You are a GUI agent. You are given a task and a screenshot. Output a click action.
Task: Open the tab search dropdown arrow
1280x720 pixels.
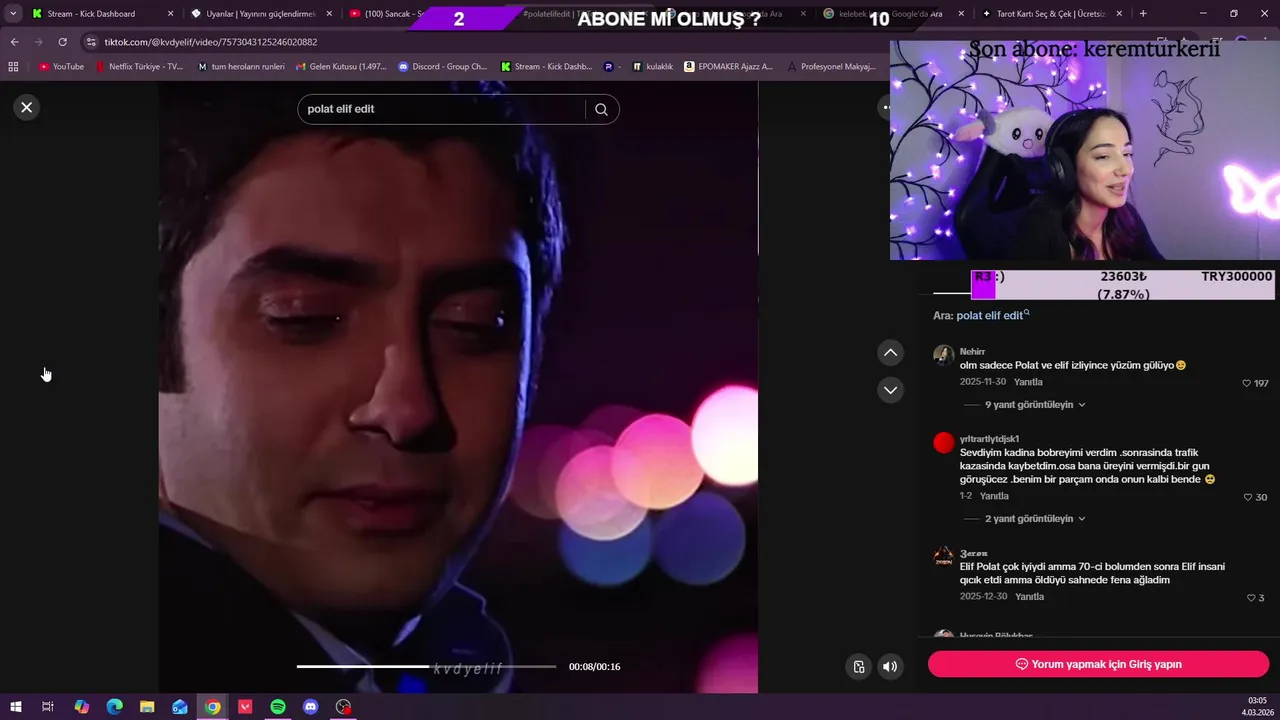pyautogui.click(x=13, y=14)
